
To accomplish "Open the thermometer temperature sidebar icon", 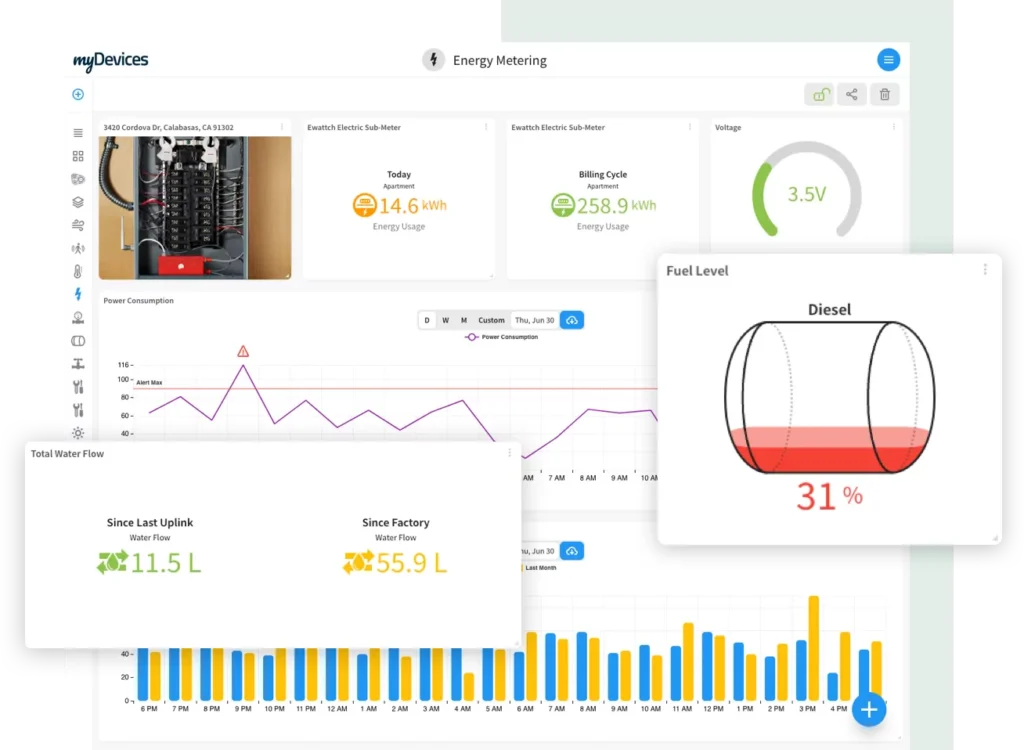I will click(x=78, y=271).
